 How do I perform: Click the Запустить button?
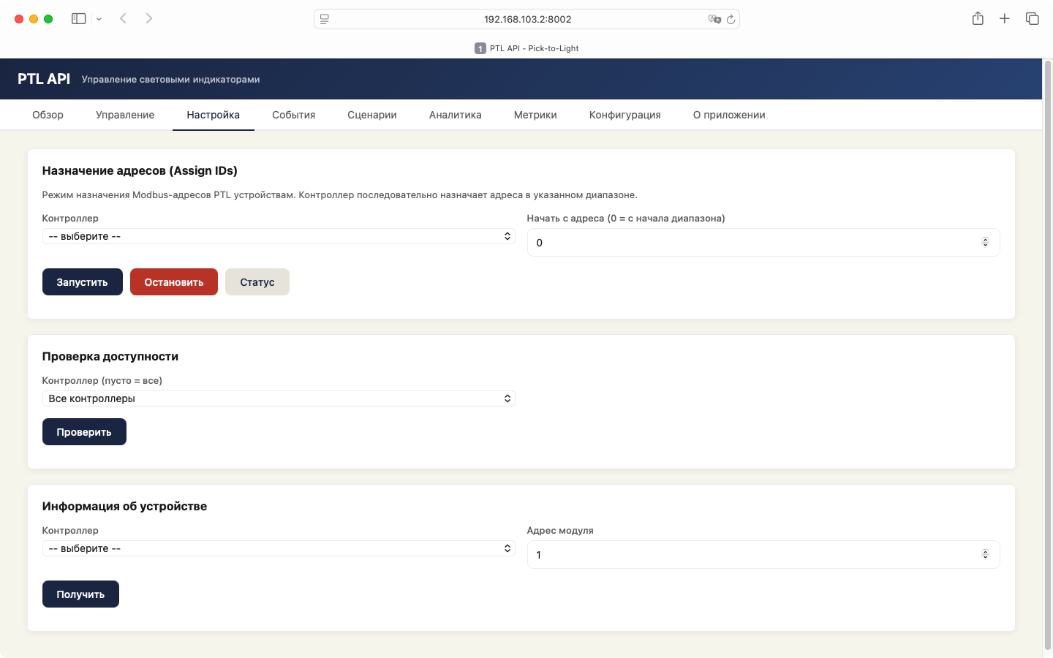82,281
